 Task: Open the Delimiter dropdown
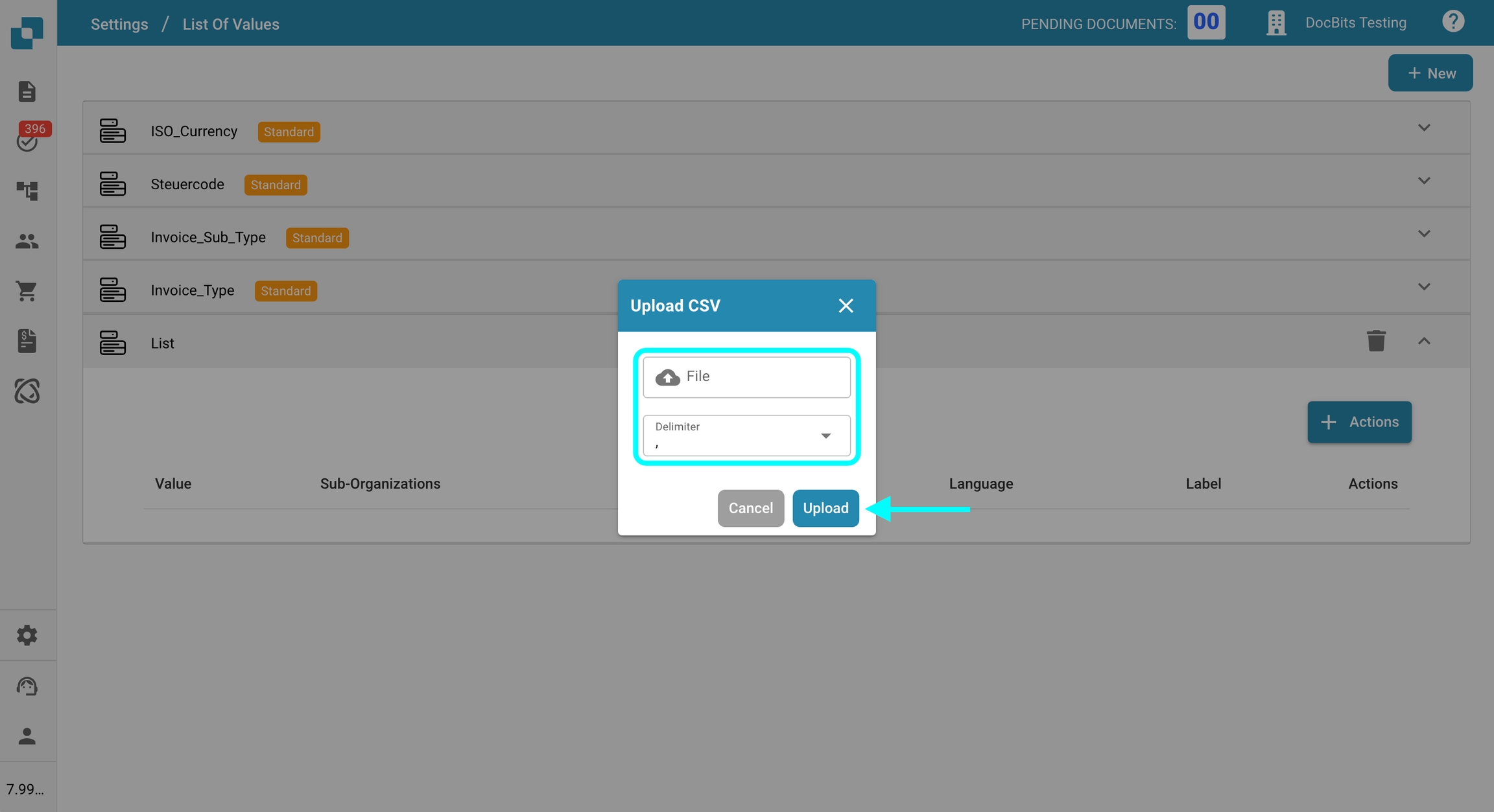pyautogui.click(x=746, y=435)
